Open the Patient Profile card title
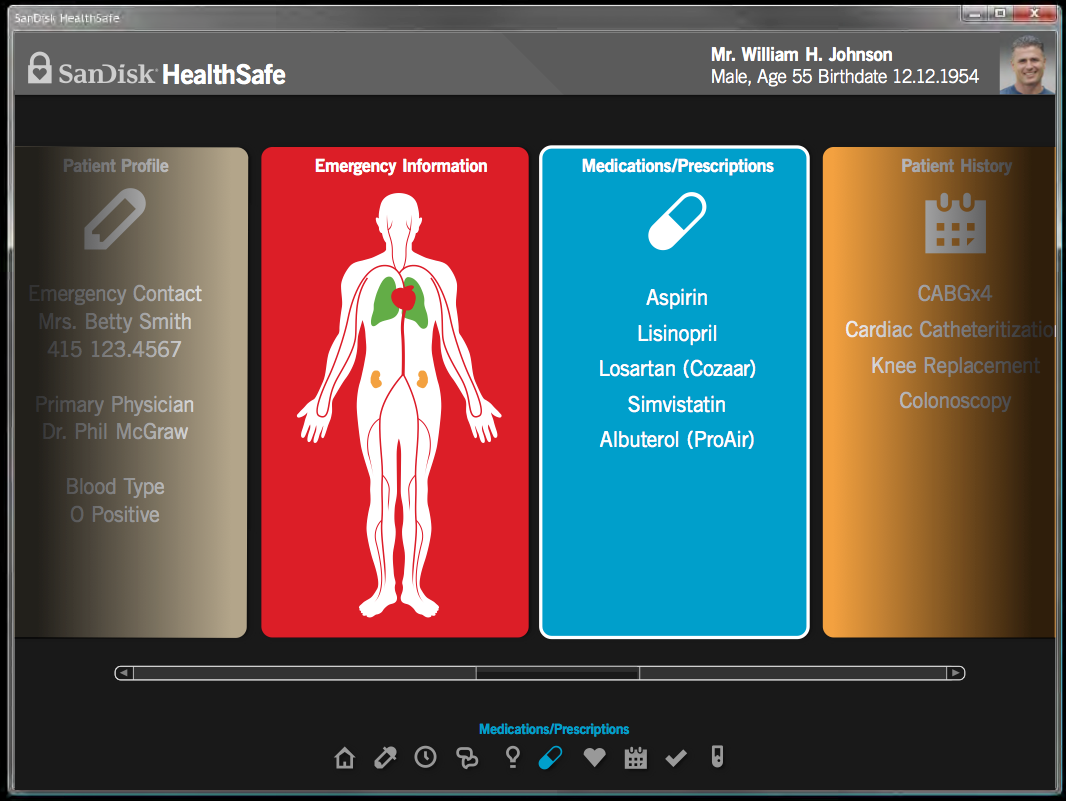The width and height of the screenshot is (1066, 801). pos(116,166)
